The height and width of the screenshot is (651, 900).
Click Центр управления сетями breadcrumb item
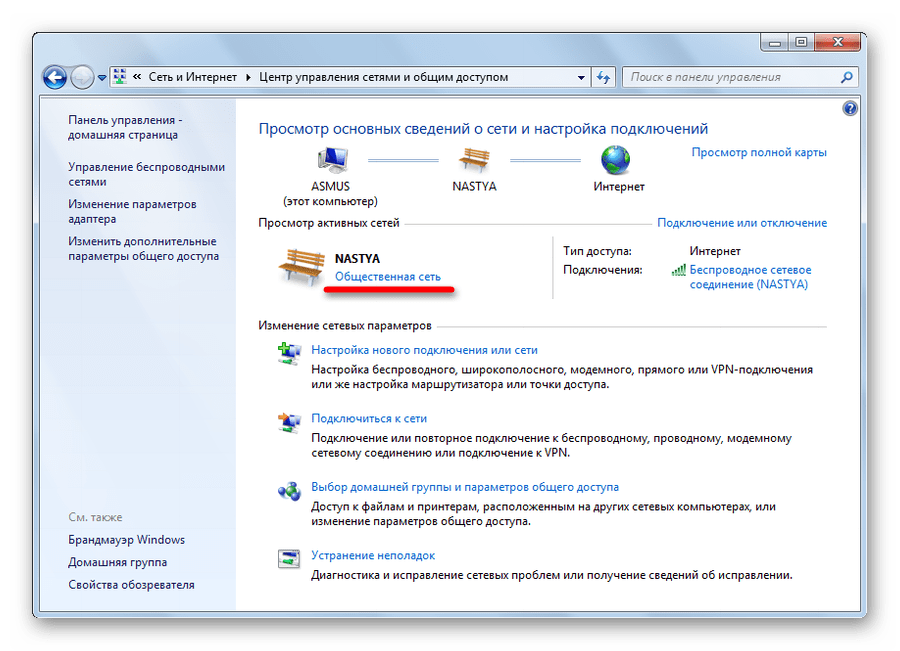coord(383,76)
